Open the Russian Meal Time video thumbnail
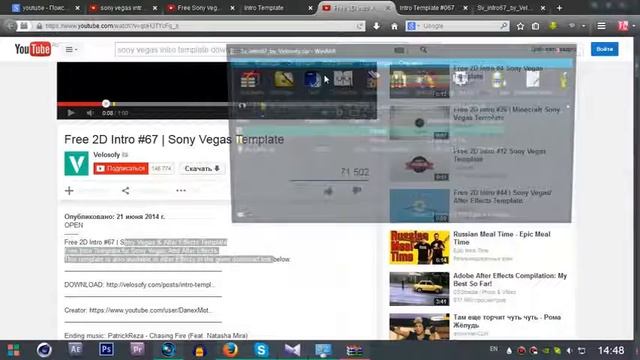 coord(419,247)
